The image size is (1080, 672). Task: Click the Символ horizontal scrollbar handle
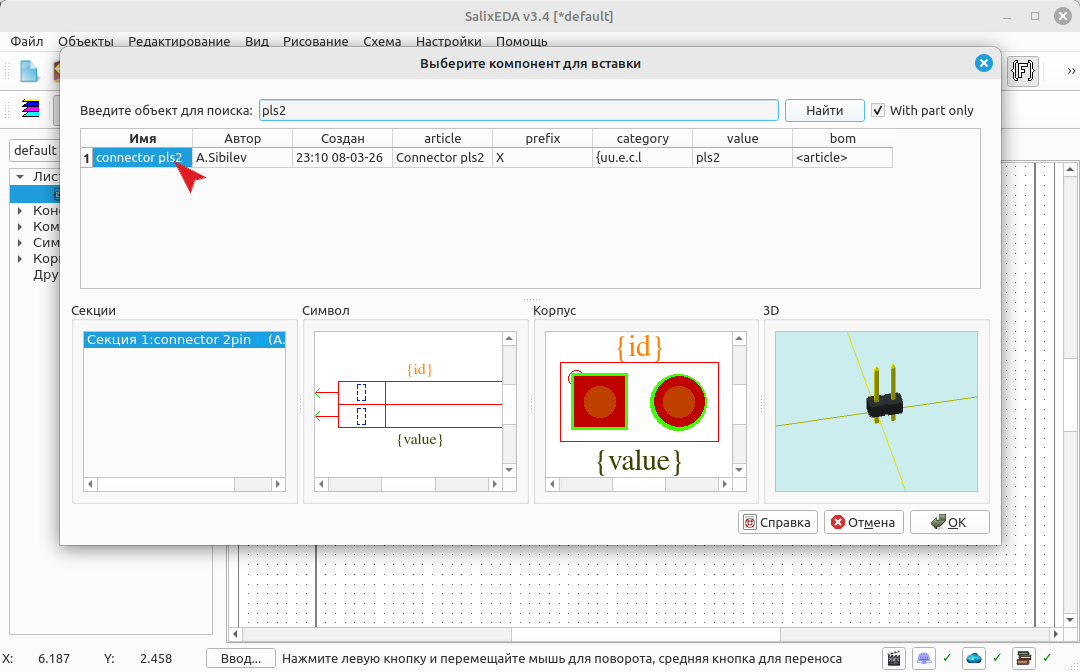408,485
